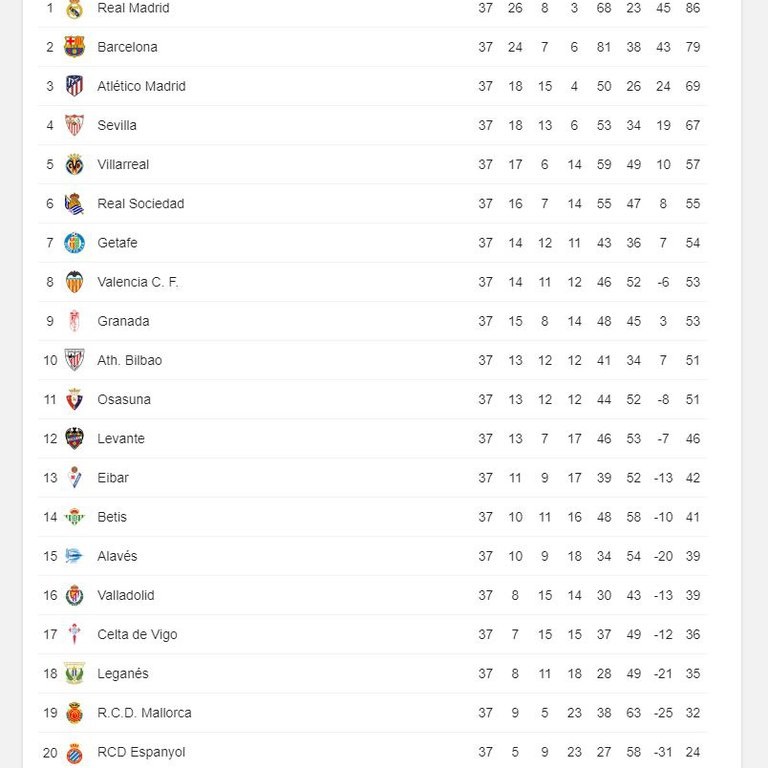Click the Valencia C. F. crest
This screenshot has width=768, height=768.
pyautogui.click(x=74, y=282)
